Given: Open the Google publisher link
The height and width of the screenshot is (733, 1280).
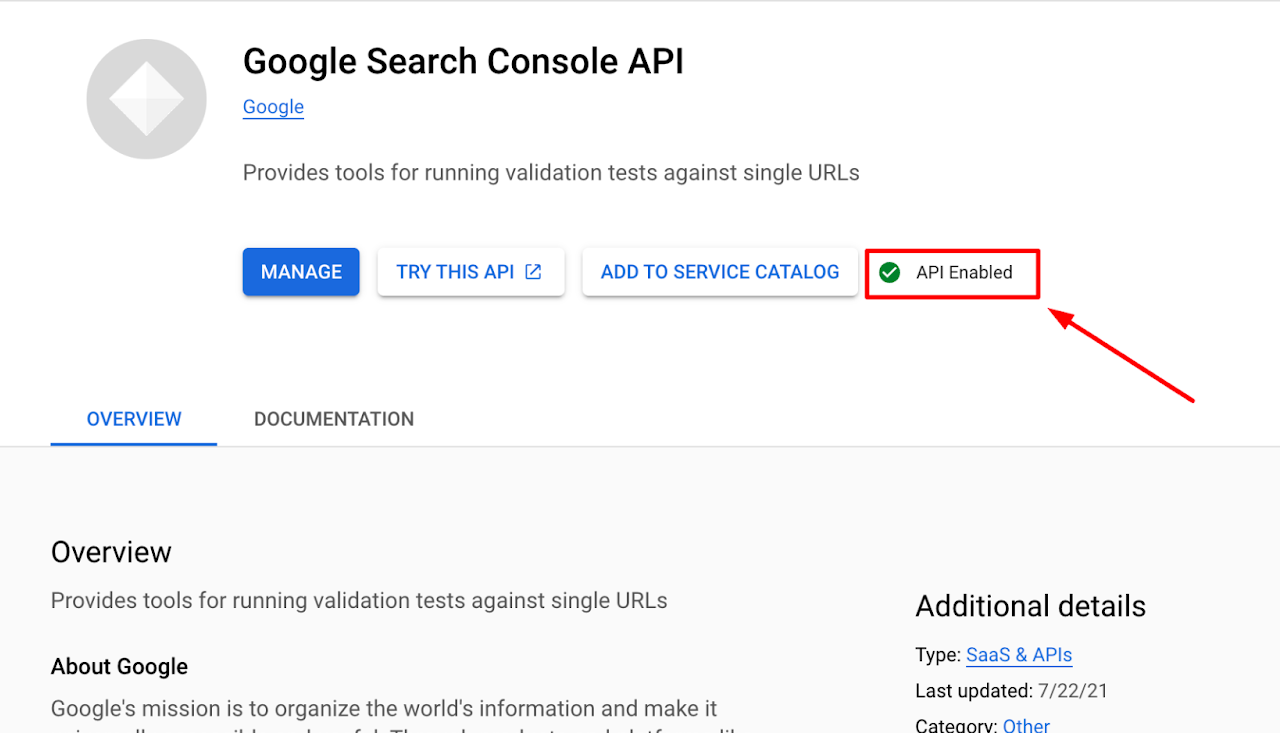Looking at the screenshot, I should 273,107.
